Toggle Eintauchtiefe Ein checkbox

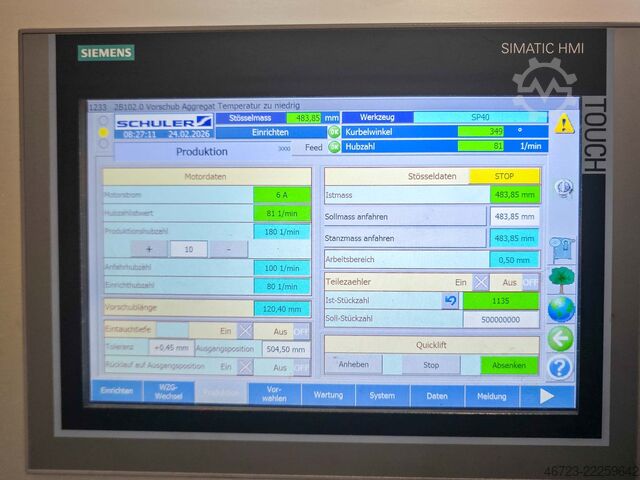click(245, 331)
